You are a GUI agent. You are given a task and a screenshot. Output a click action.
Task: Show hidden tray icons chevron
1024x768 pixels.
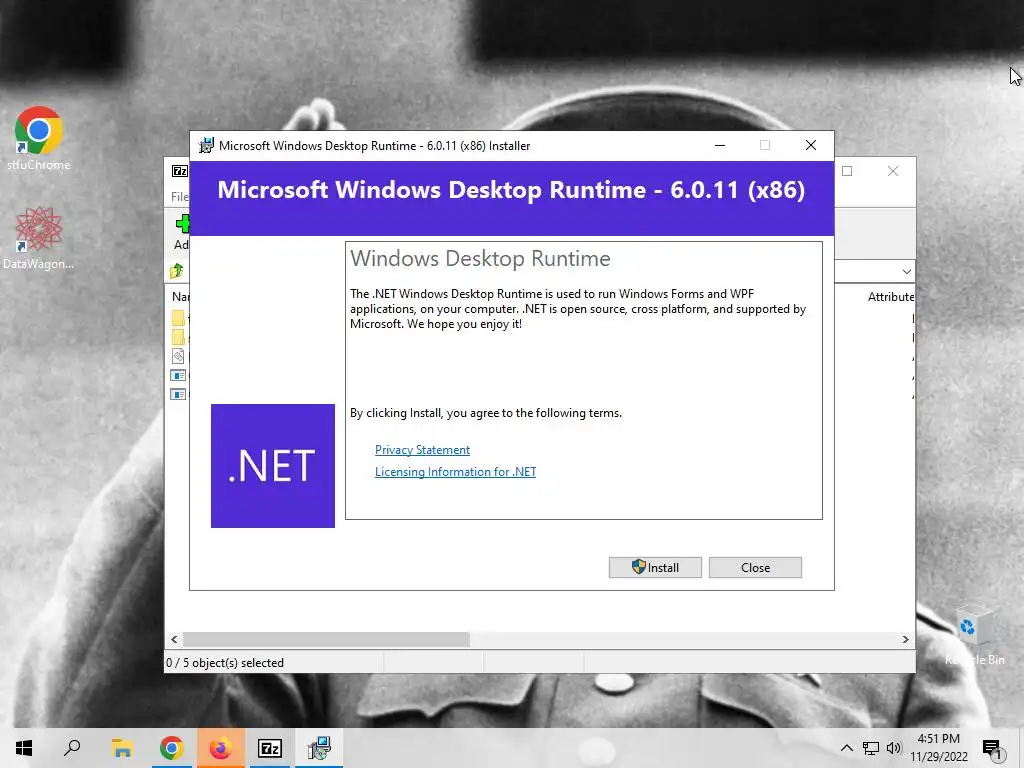point(846,748)
